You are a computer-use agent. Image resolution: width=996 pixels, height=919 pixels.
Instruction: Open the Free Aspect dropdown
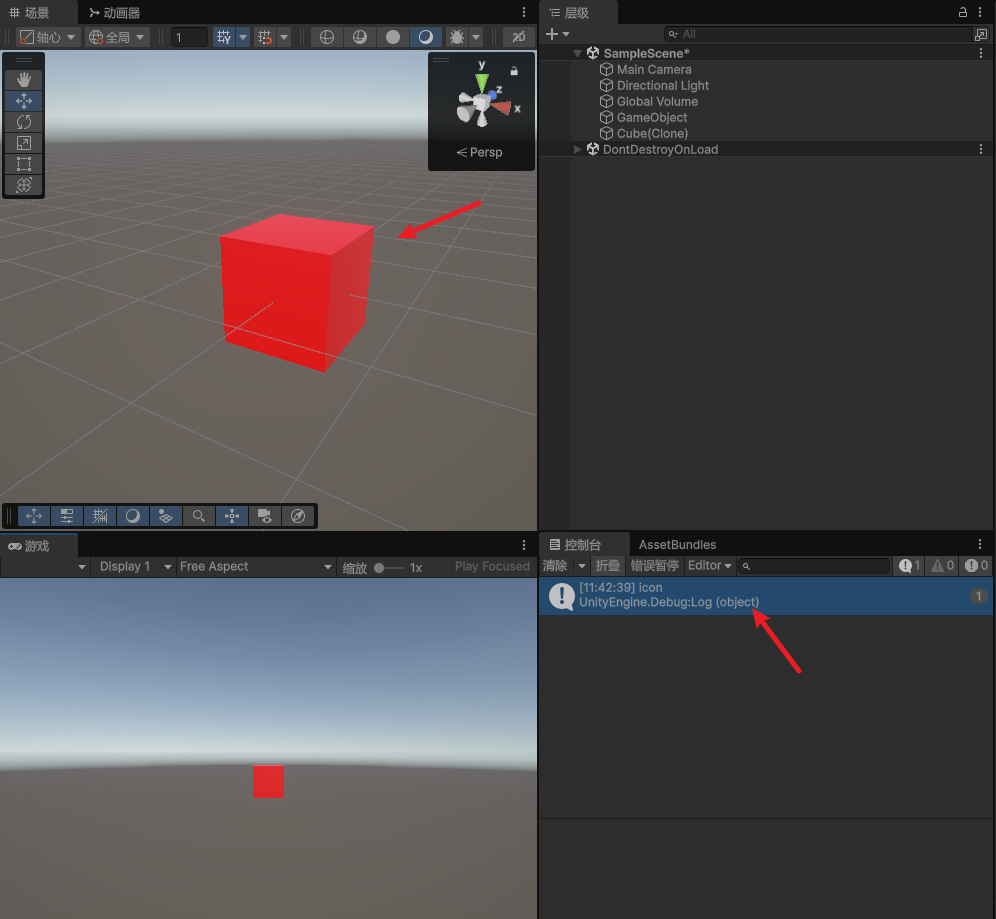coord(255,566)
